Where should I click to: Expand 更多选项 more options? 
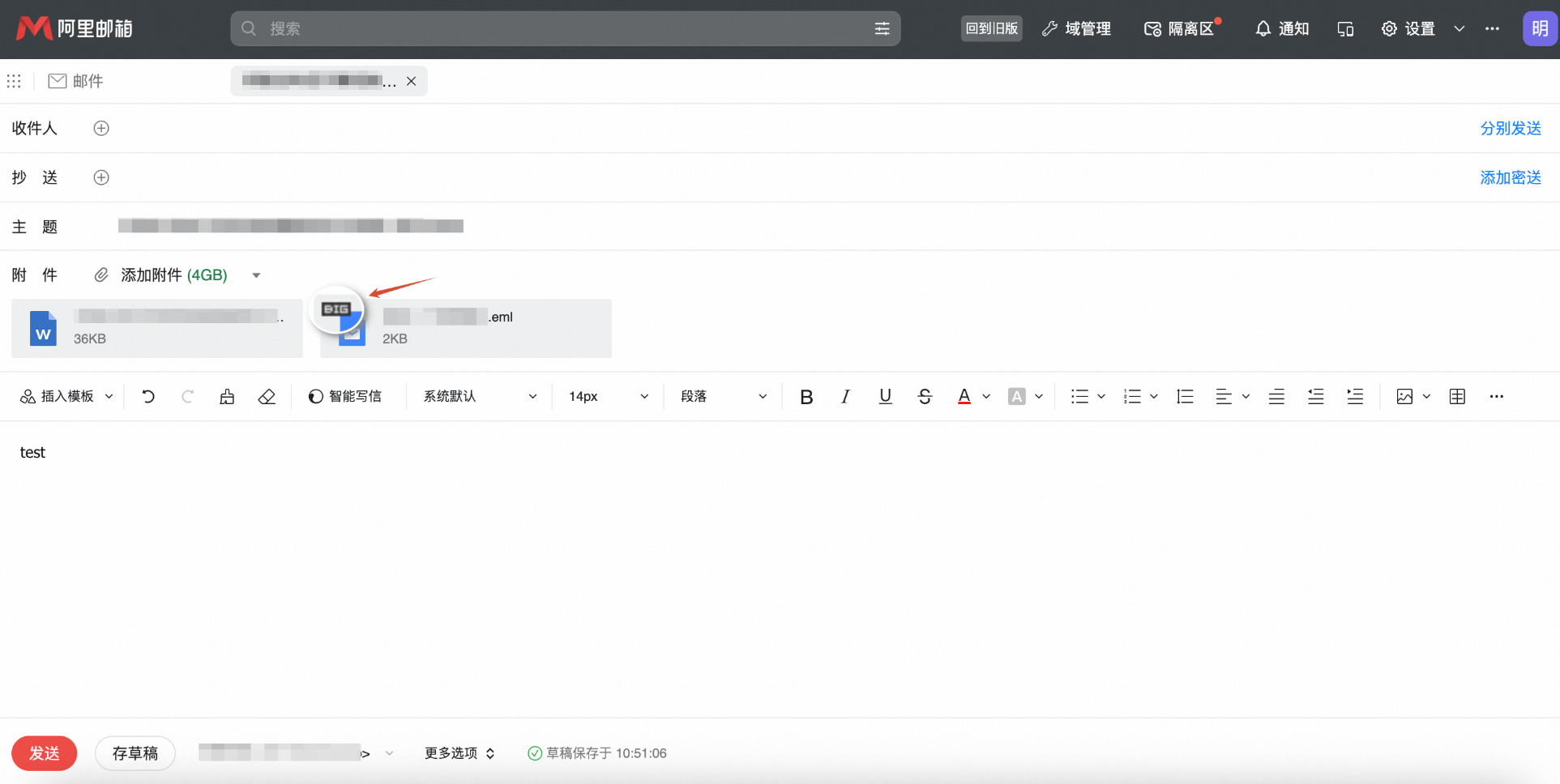click(x=459, y=753)
